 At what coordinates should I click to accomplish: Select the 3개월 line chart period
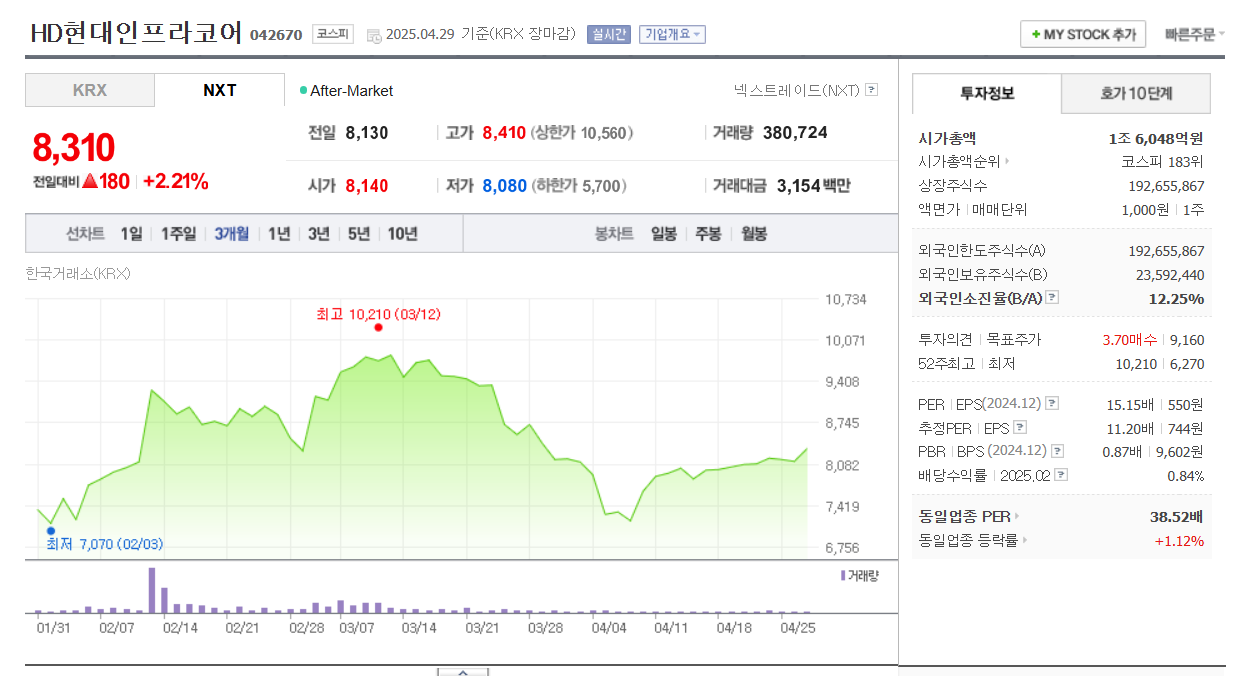point(232,234)
